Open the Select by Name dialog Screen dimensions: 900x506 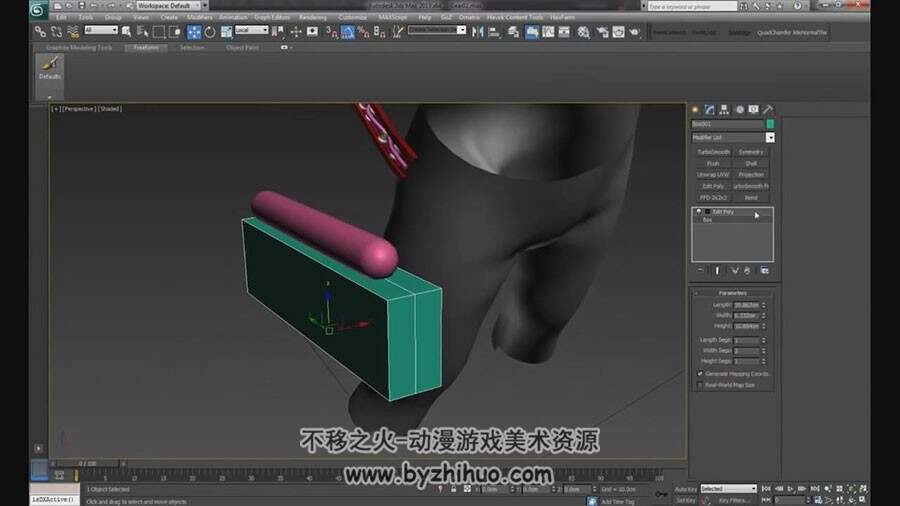pyautogui.click(x=142, y=32)
